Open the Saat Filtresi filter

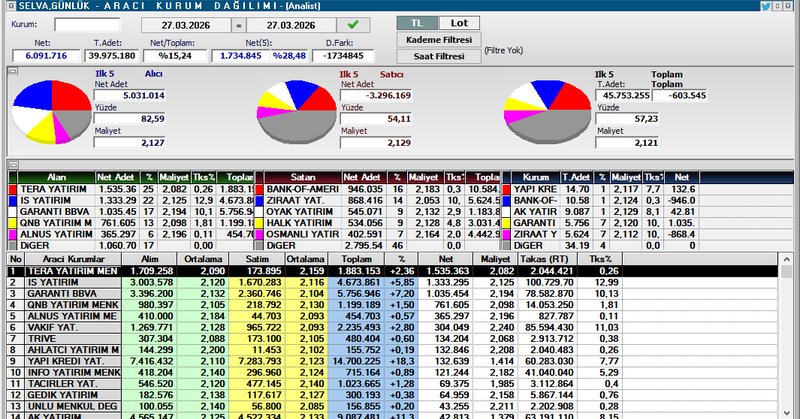click(x=437, y=57)
